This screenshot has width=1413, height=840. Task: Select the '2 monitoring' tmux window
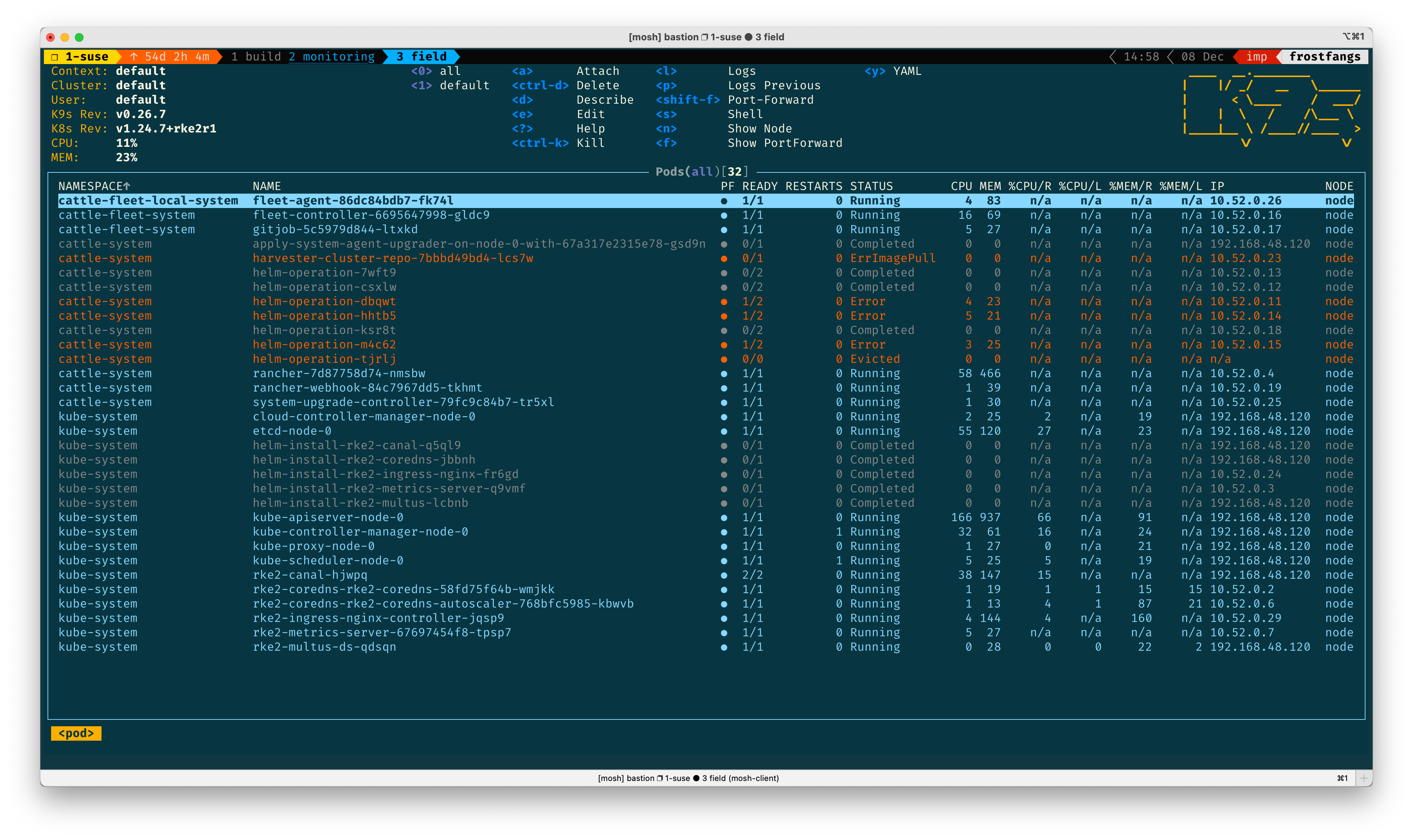coord(331,57)
